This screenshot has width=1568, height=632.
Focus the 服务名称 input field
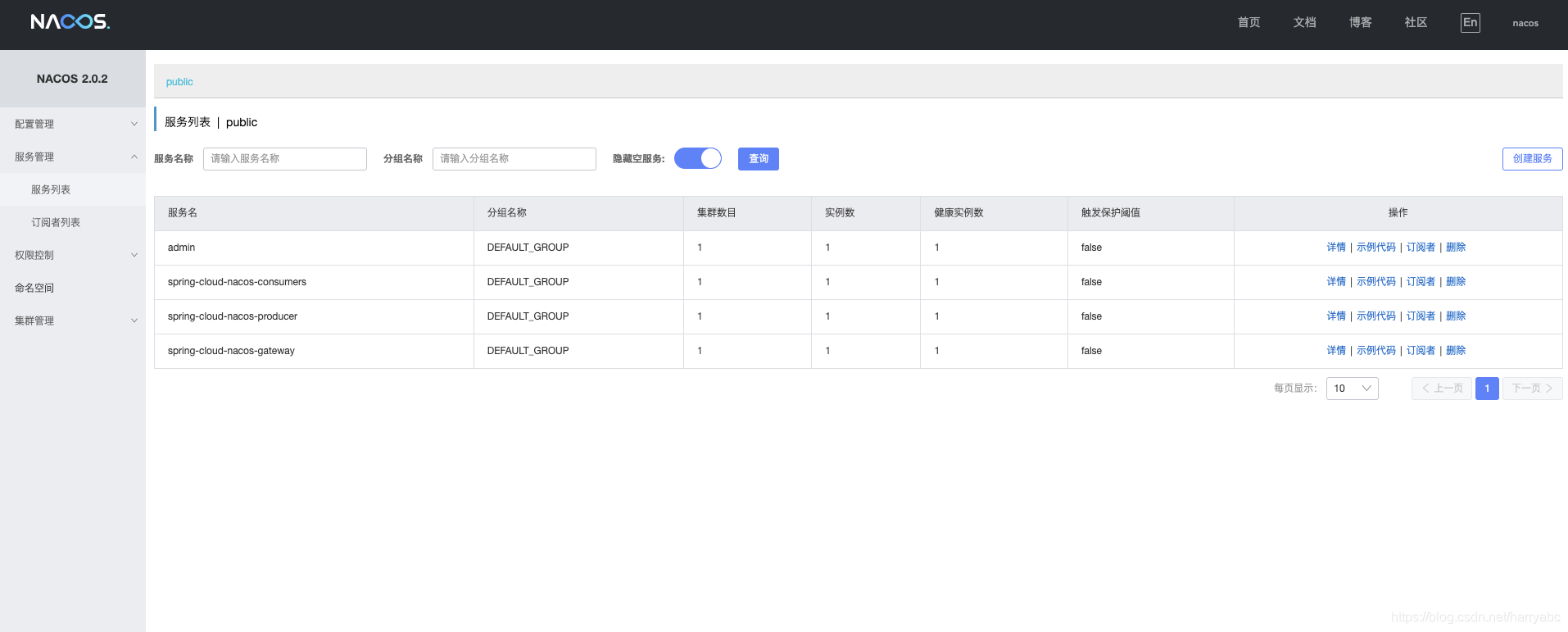point(285,159)
